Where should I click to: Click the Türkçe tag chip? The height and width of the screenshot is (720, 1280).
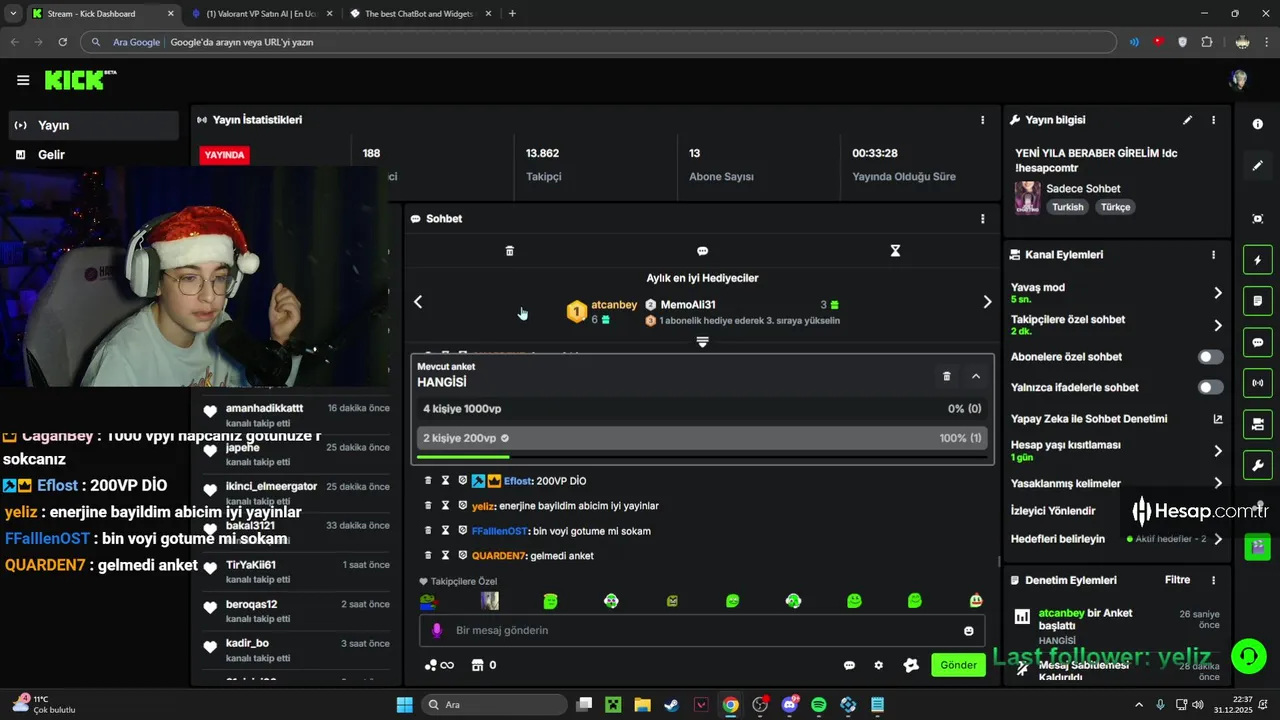click(x=1115, y=207)
